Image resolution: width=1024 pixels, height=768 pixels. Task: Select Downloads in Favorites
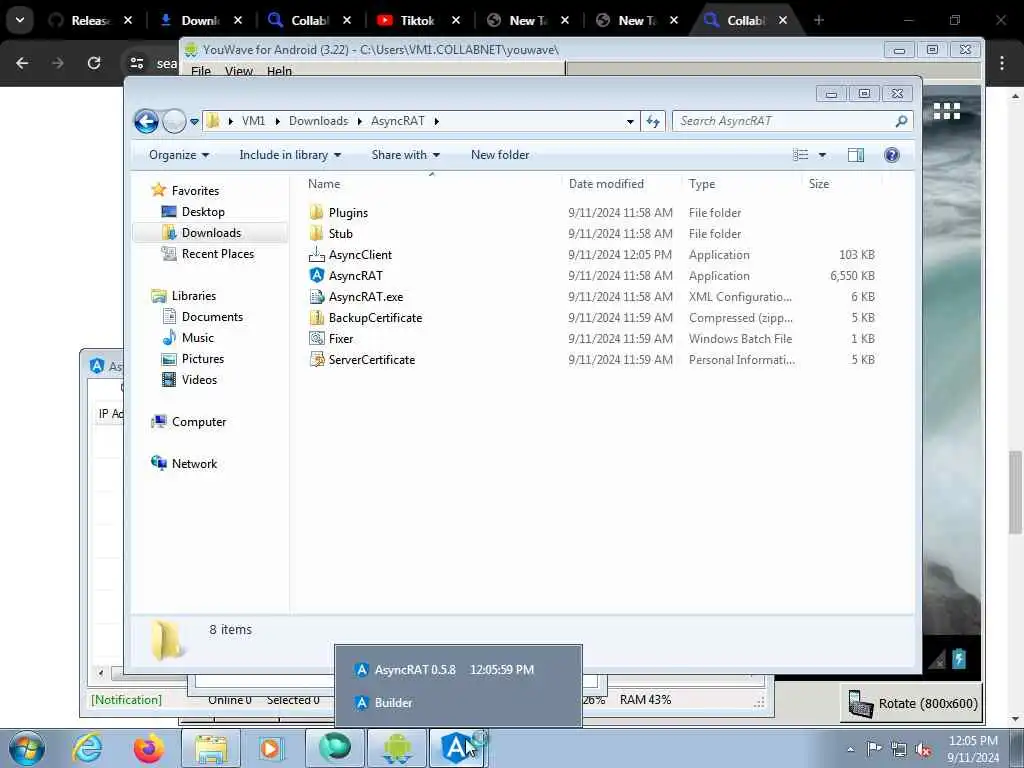coord(210,232)
